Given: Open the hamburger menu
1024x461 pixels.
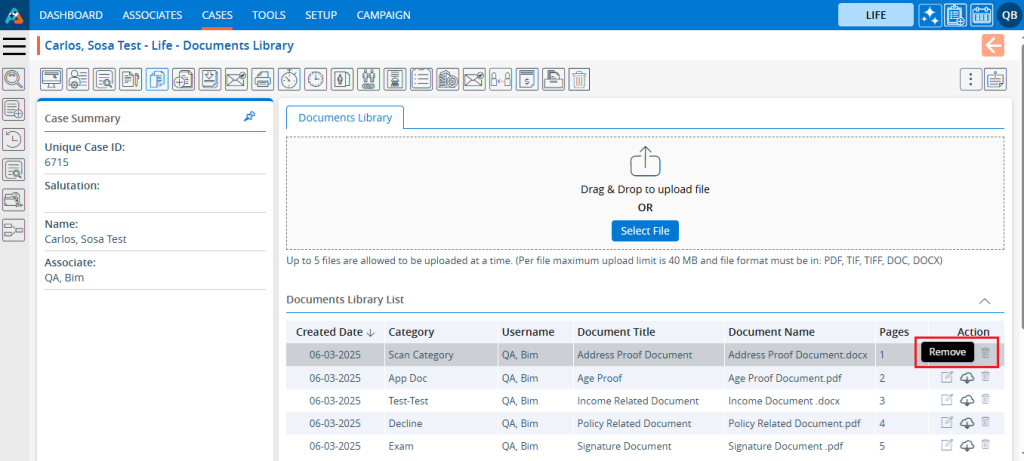Looking at the screenshot, I should [x=14, y=46].
